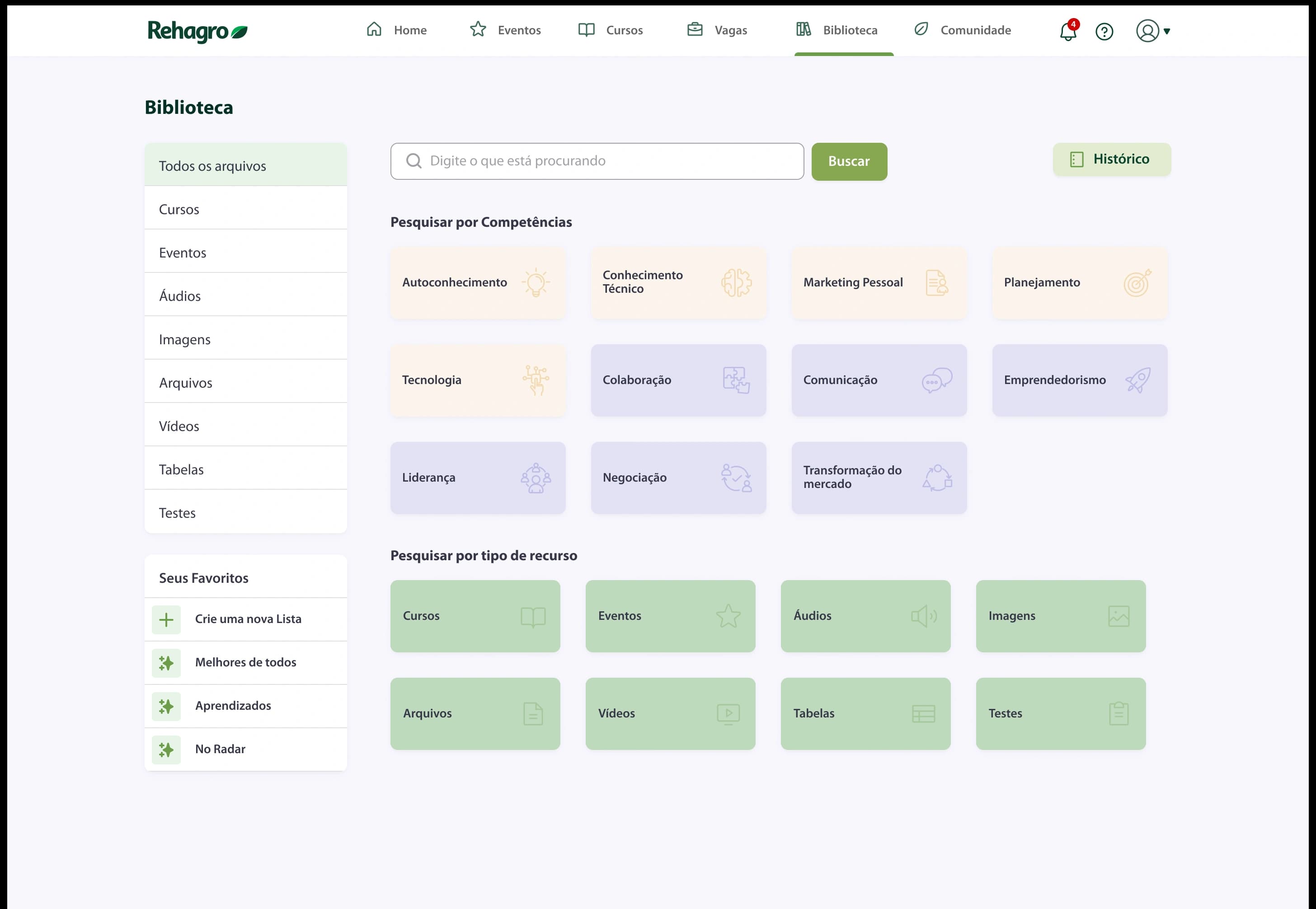Click the play icon on green Vídeos card
This screenshot has width=1316, height=909.
click(x=728, y=714)
